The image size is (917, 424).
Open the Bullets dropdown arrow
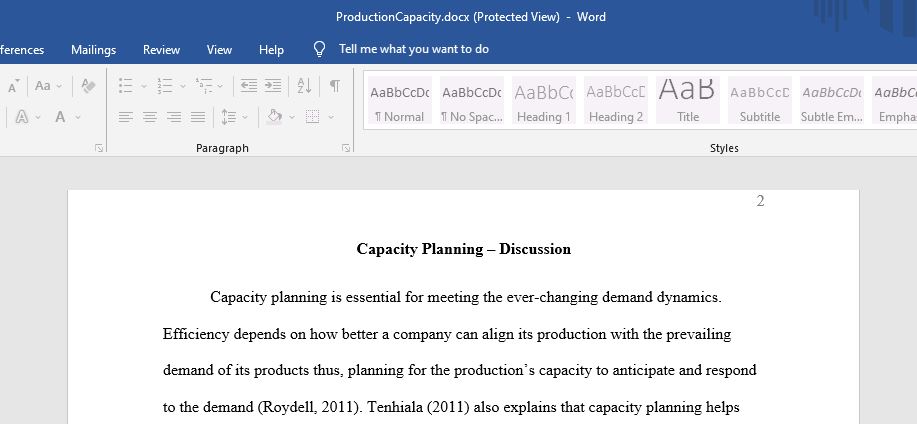point(144,87)
